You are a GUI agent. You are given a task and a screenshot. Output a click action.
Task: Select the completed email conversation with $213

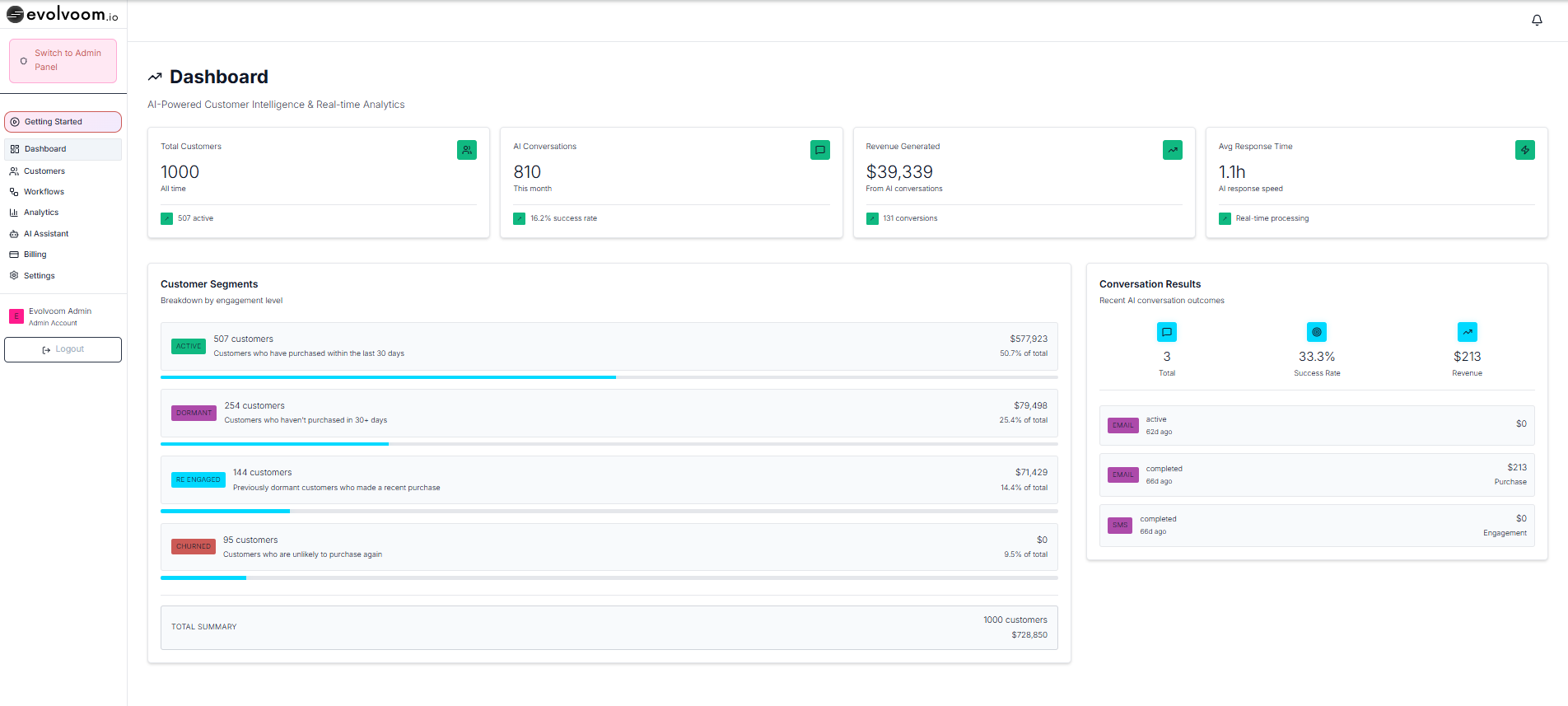1316,475
